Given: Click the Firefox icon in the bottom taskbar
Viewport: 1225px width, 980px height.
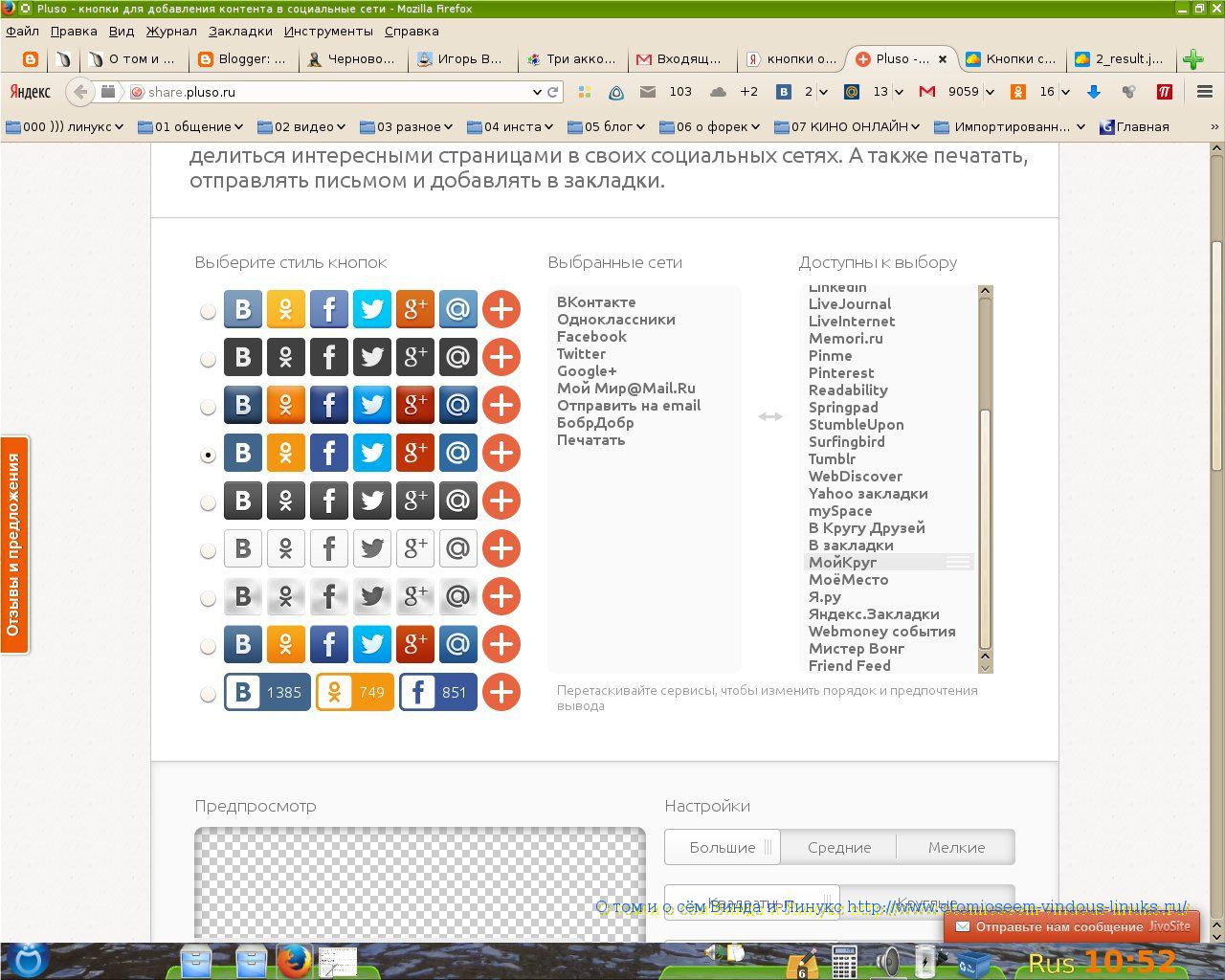Looking at the screenshot, I should (295, 960).
